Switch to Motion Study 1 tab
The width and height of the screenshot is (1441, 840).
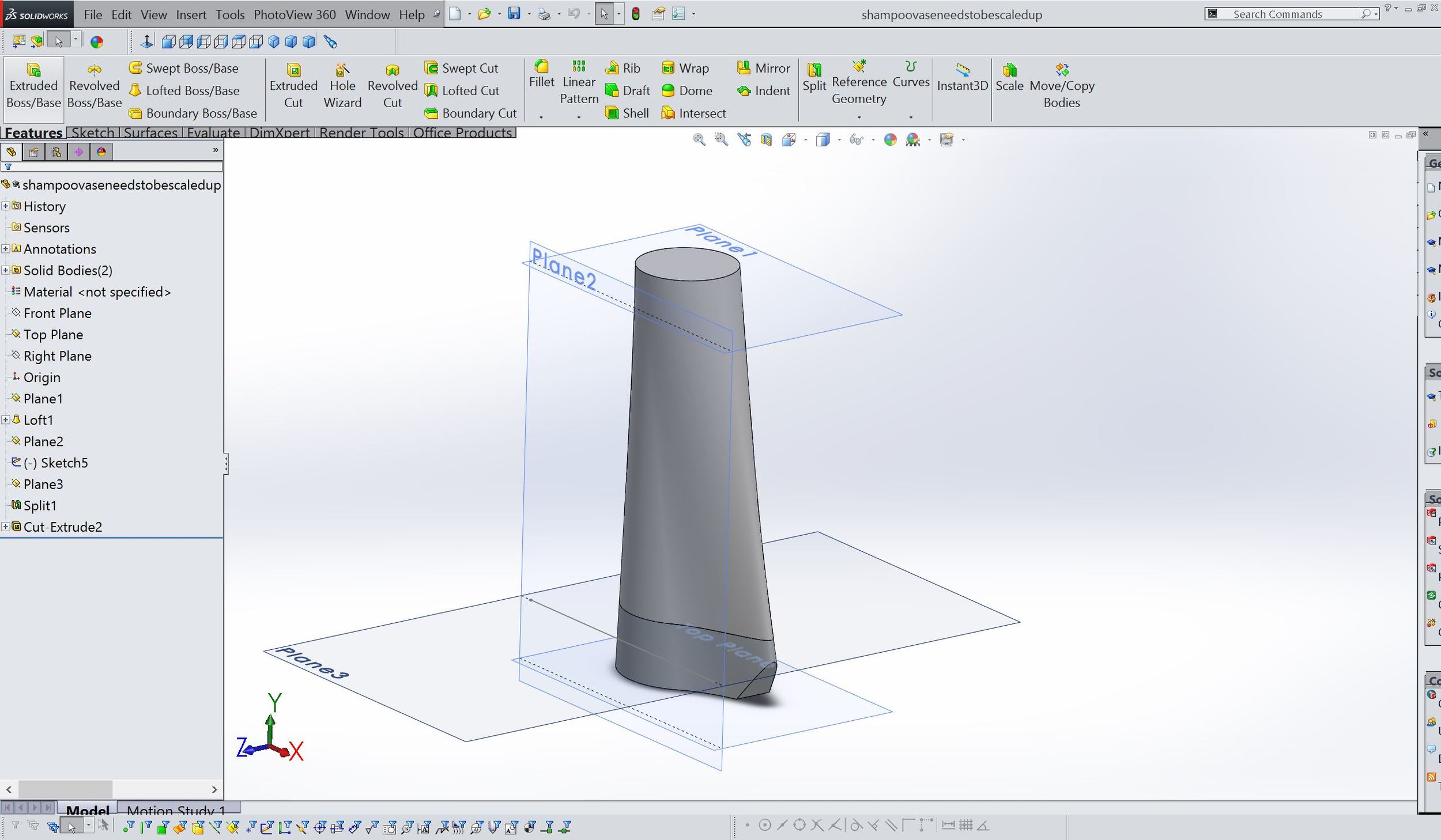(176, 809)
